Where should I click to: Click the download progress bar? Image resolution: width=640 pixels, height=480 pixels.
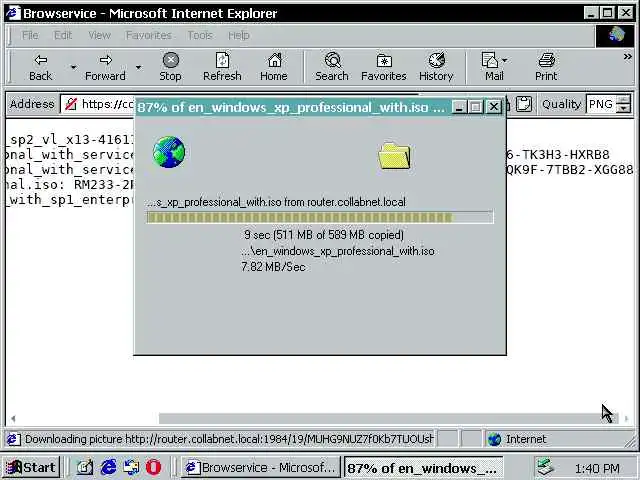[x=320, y=217]
